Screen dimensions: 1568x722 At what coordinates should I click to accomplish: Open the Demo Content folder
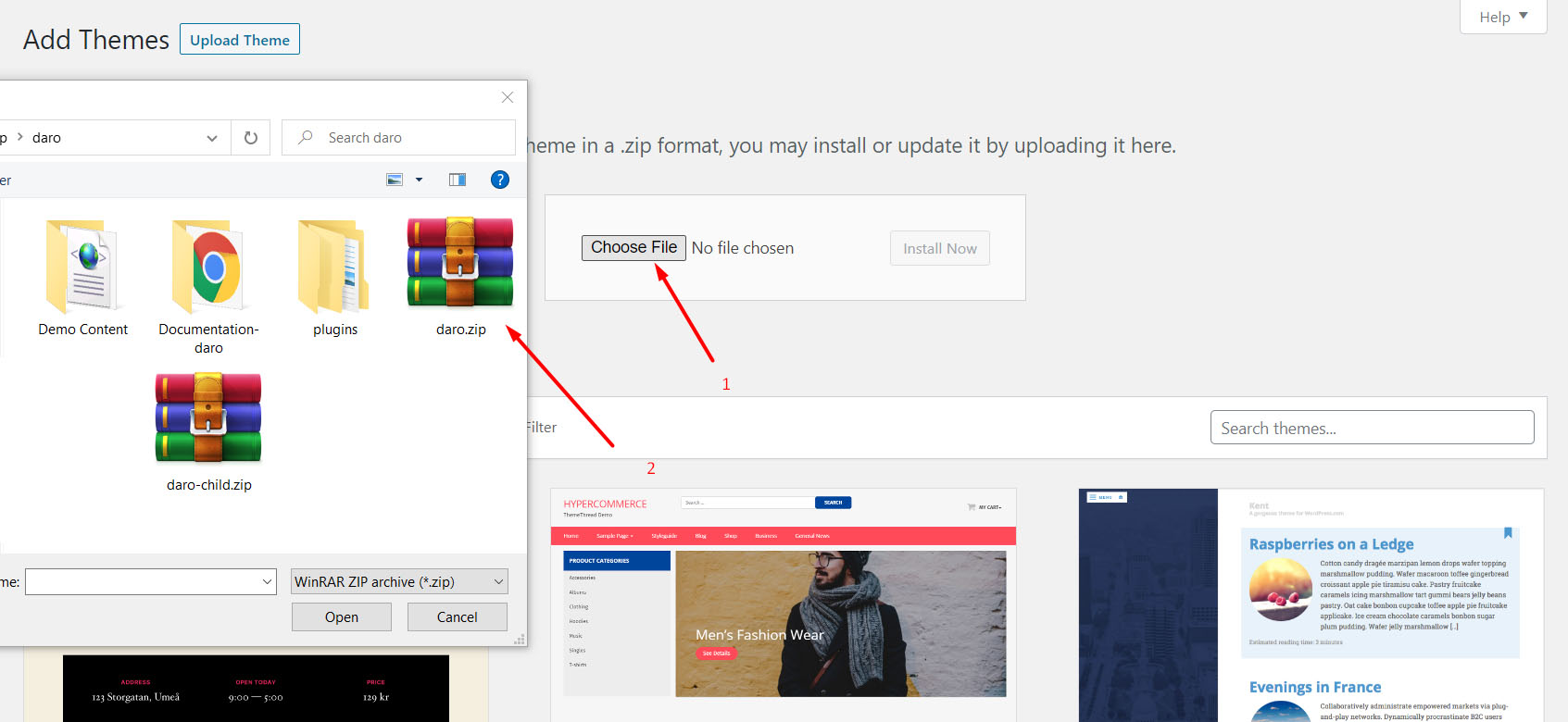click(82, 268)
